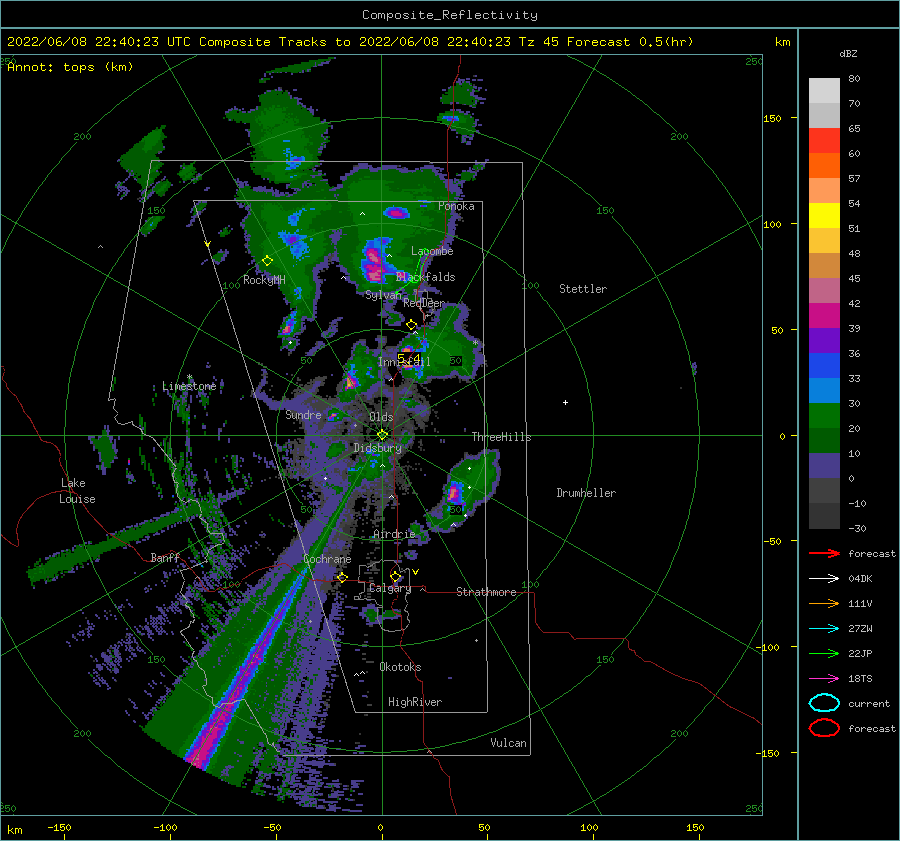Click the Cochrane city label
This screenshot has height=841, width=900.
327,559
